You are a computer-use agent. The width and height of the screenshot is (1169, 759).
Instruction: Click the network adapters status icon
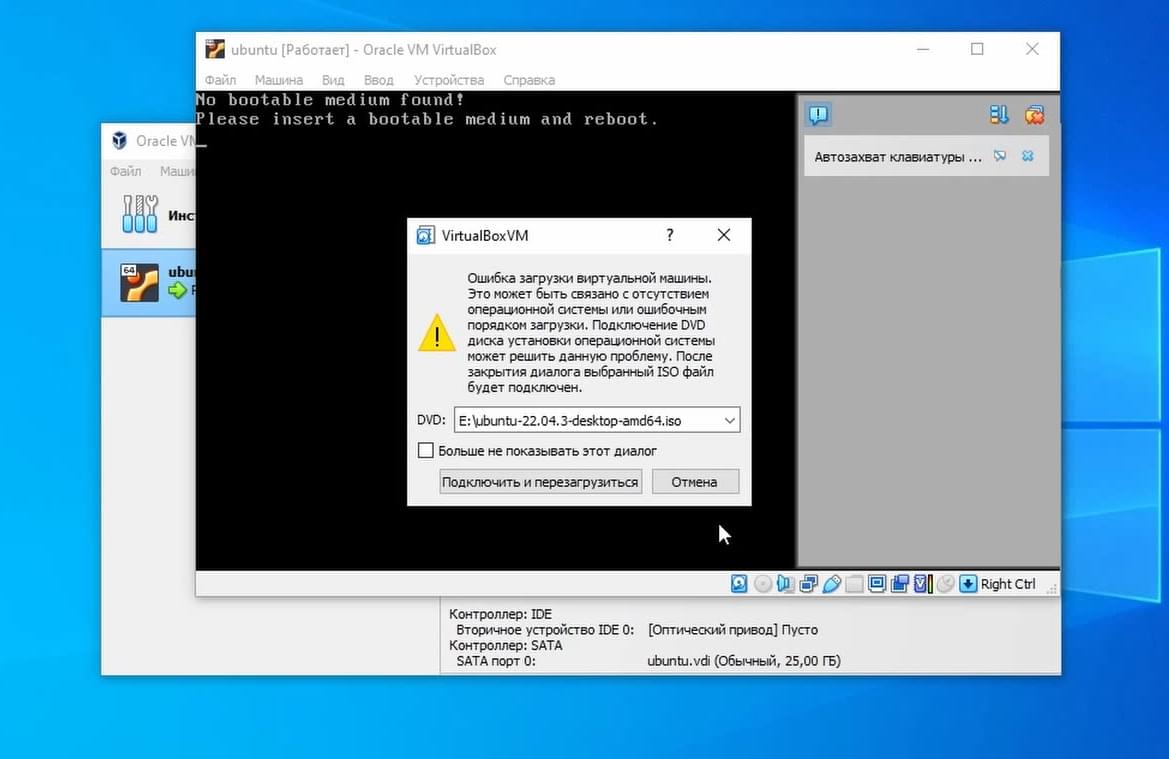pyautogui.click(x=808, y=584)
